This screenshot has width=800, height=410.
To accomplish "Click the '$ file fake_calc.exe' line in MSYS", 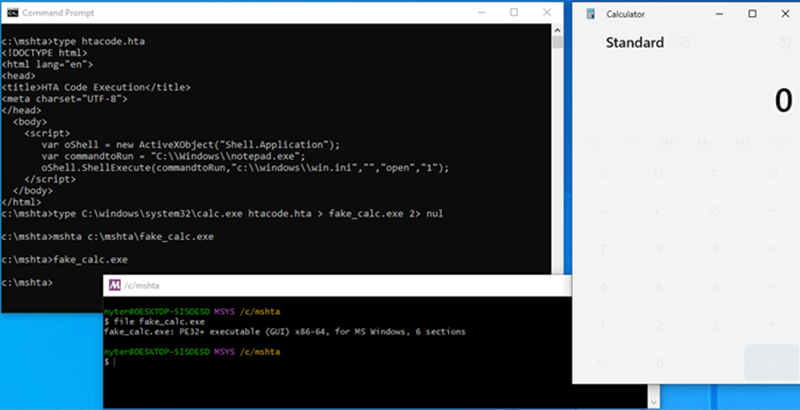I will 154,322.
